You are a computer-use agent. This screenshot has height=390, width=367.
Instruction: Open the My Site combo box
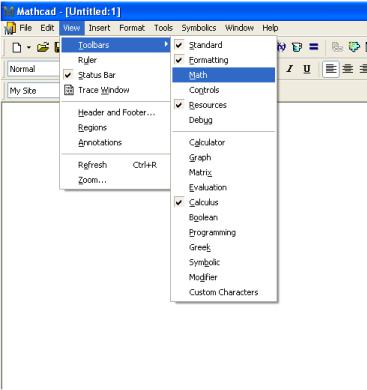coord(33,91)
